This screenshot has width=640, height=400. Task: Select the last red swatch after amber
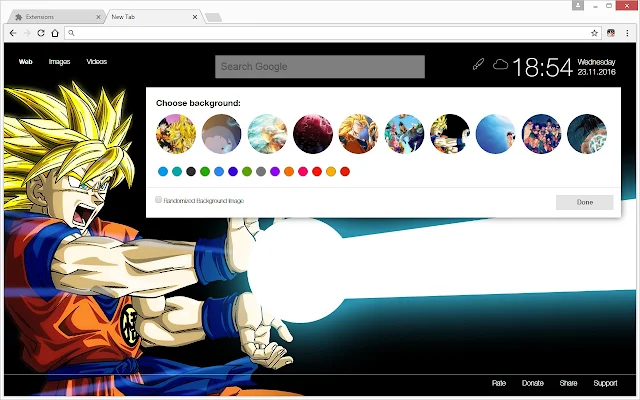click(345, 171)
